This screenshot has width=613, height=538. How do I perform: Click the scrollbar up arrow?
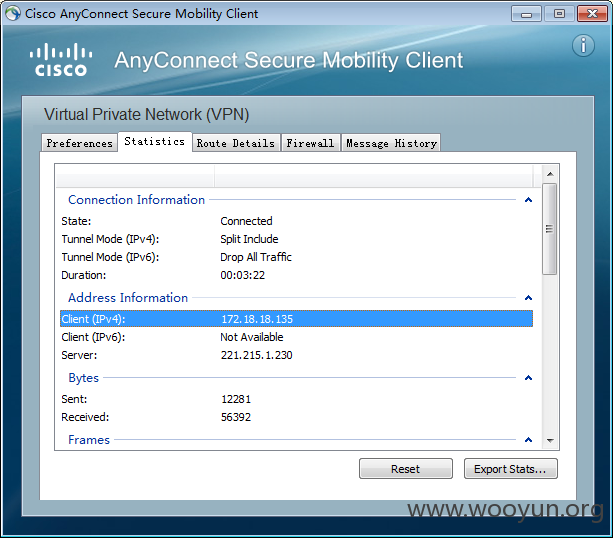(550, 174)
